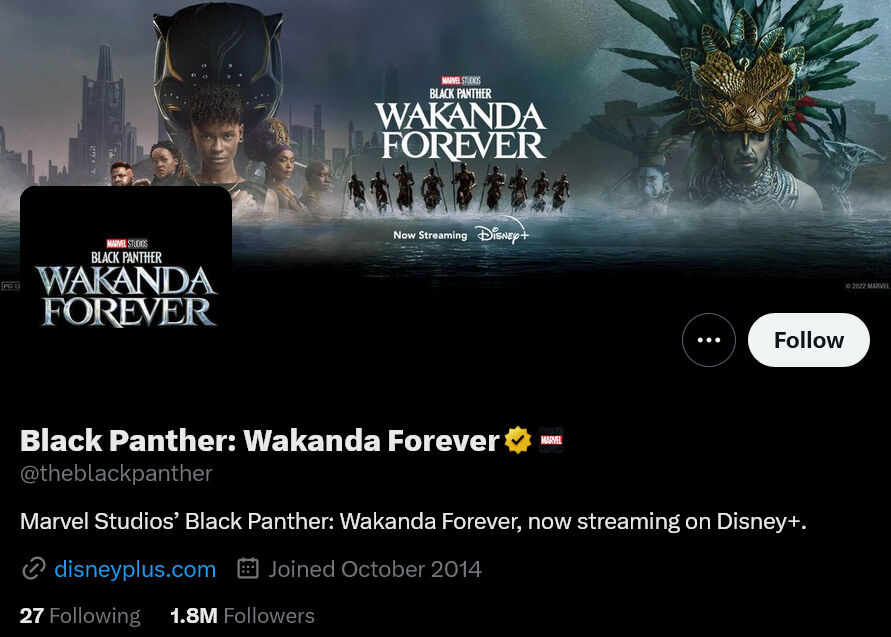Click the chain link icon before disneyplus.com
This screenshot has height=637, width=891.
click(x=34, y=569)
